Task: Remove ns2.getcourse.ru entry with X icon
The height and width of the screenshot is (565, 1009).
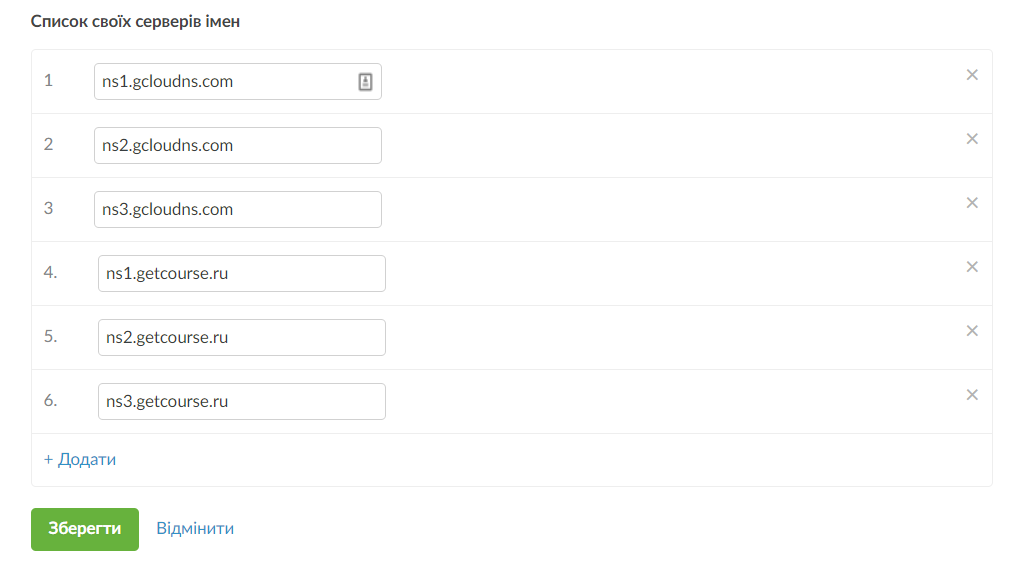Action: coord(971,331)
